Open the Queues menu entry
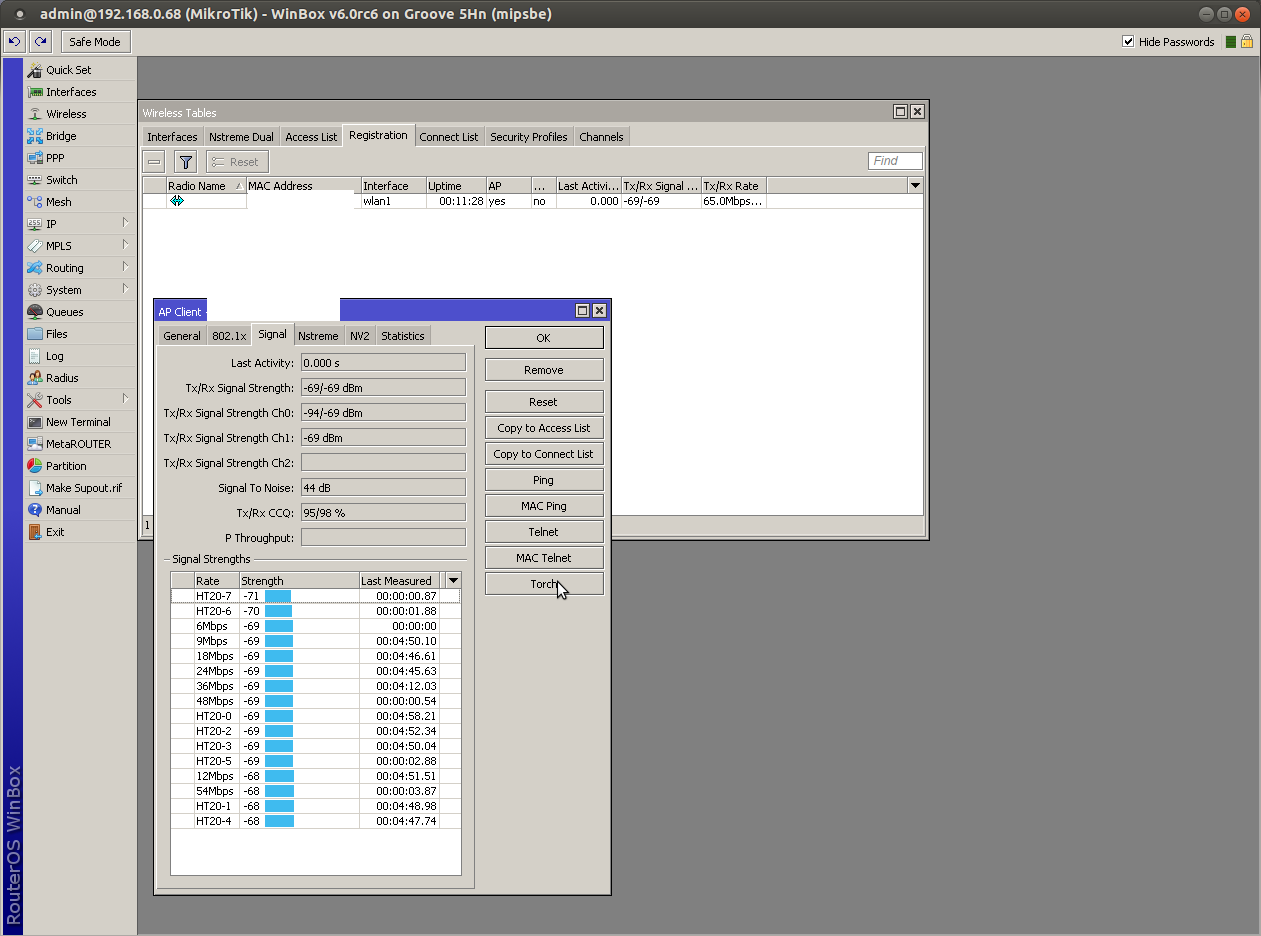This screenshot has height=936, width=1261. pyautogui.click(x=64, y=312)
